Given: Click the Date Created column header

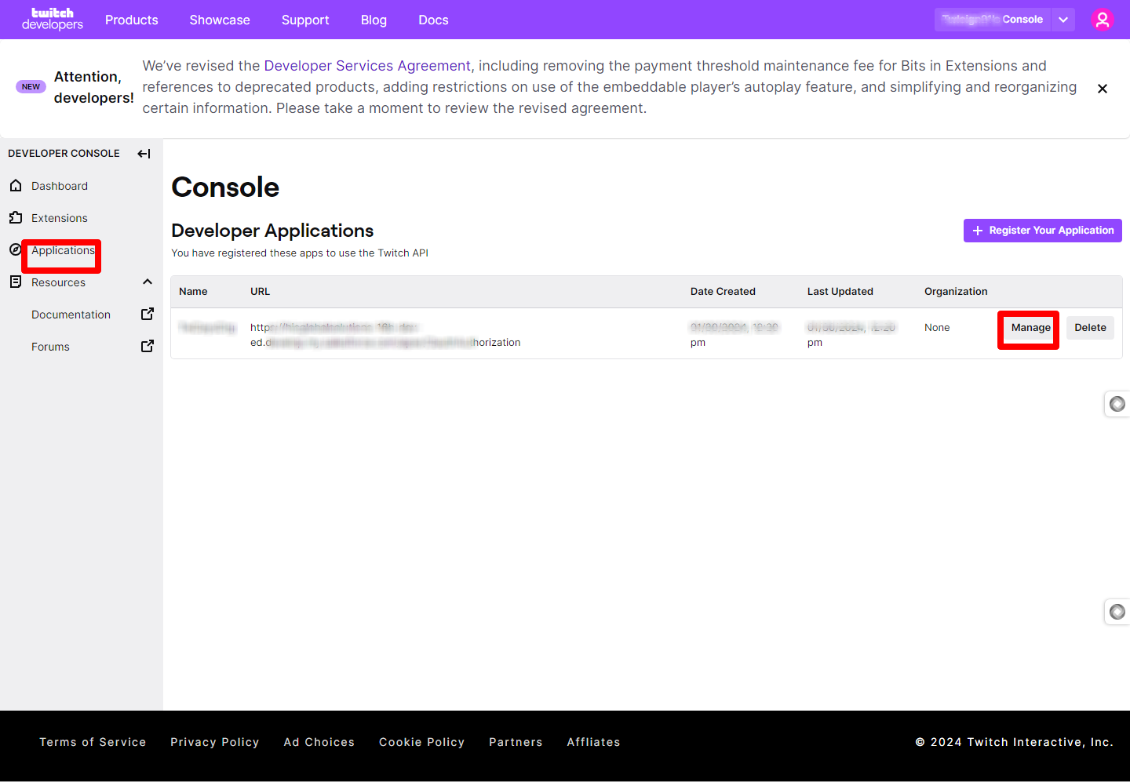Looking at the screenshot, I should tap(723, 291).
